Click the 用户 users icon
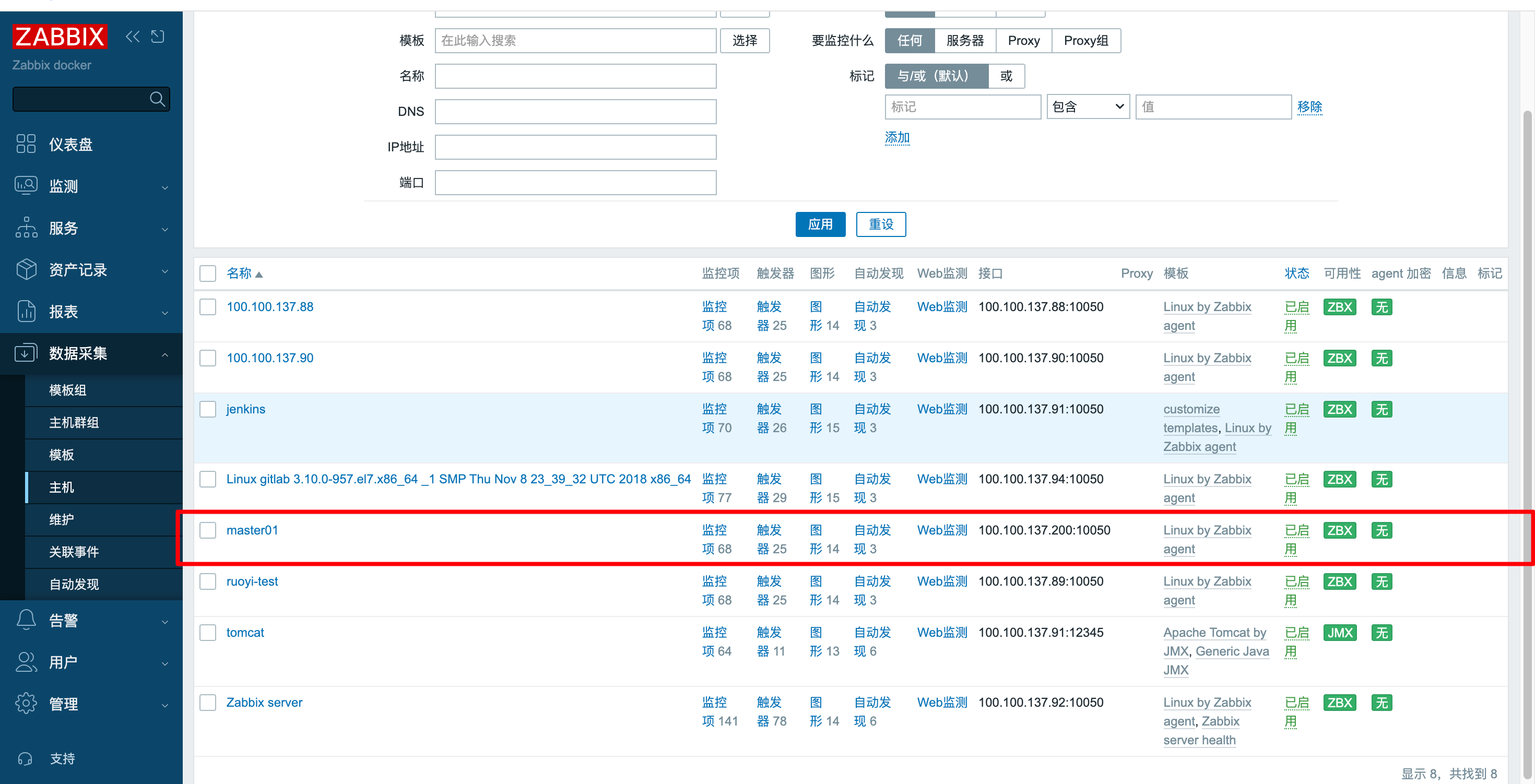This screenshot has width=1535, height=784. 26,662
